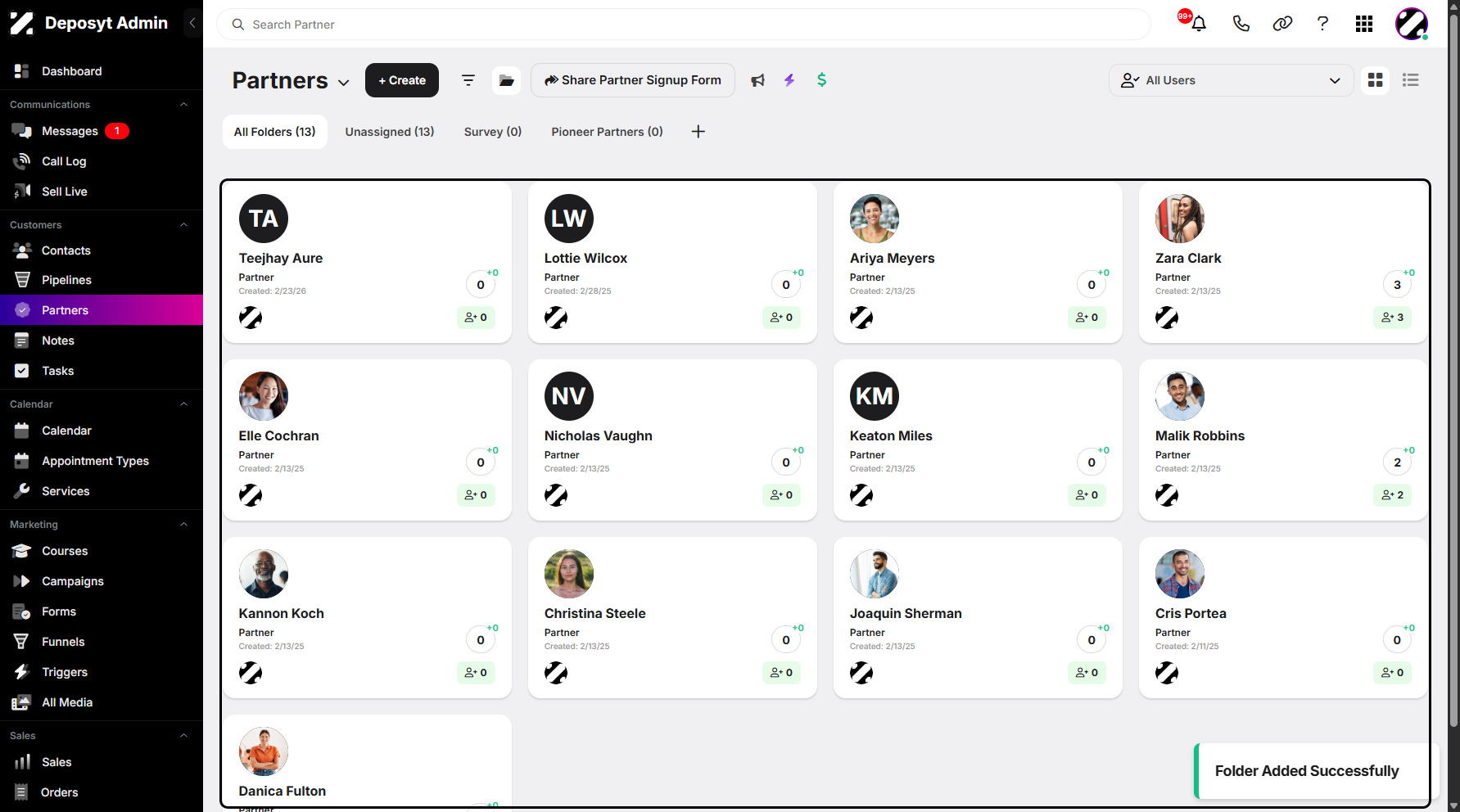The width and height of the screenshot is (1460, 812).
Task: Click Share Partner Signup Form button
Action: [633, 80]
